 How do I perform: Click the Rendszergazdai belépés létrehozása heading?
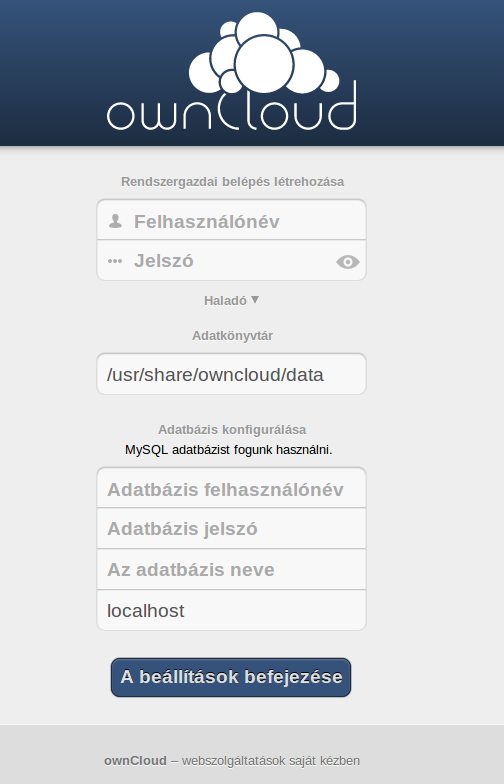point(232,182)
